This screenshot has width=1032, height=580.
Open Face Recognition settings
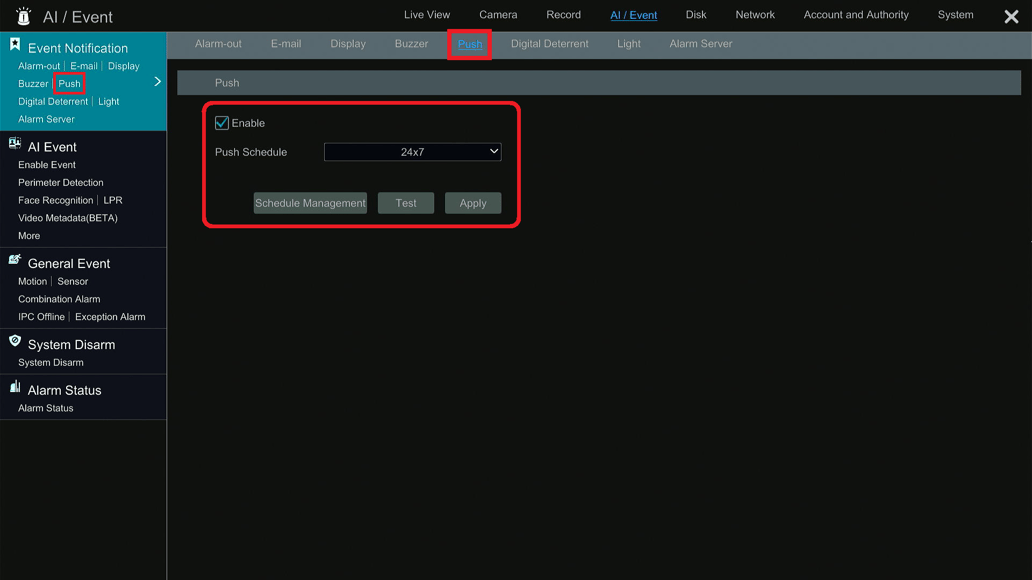55,200
